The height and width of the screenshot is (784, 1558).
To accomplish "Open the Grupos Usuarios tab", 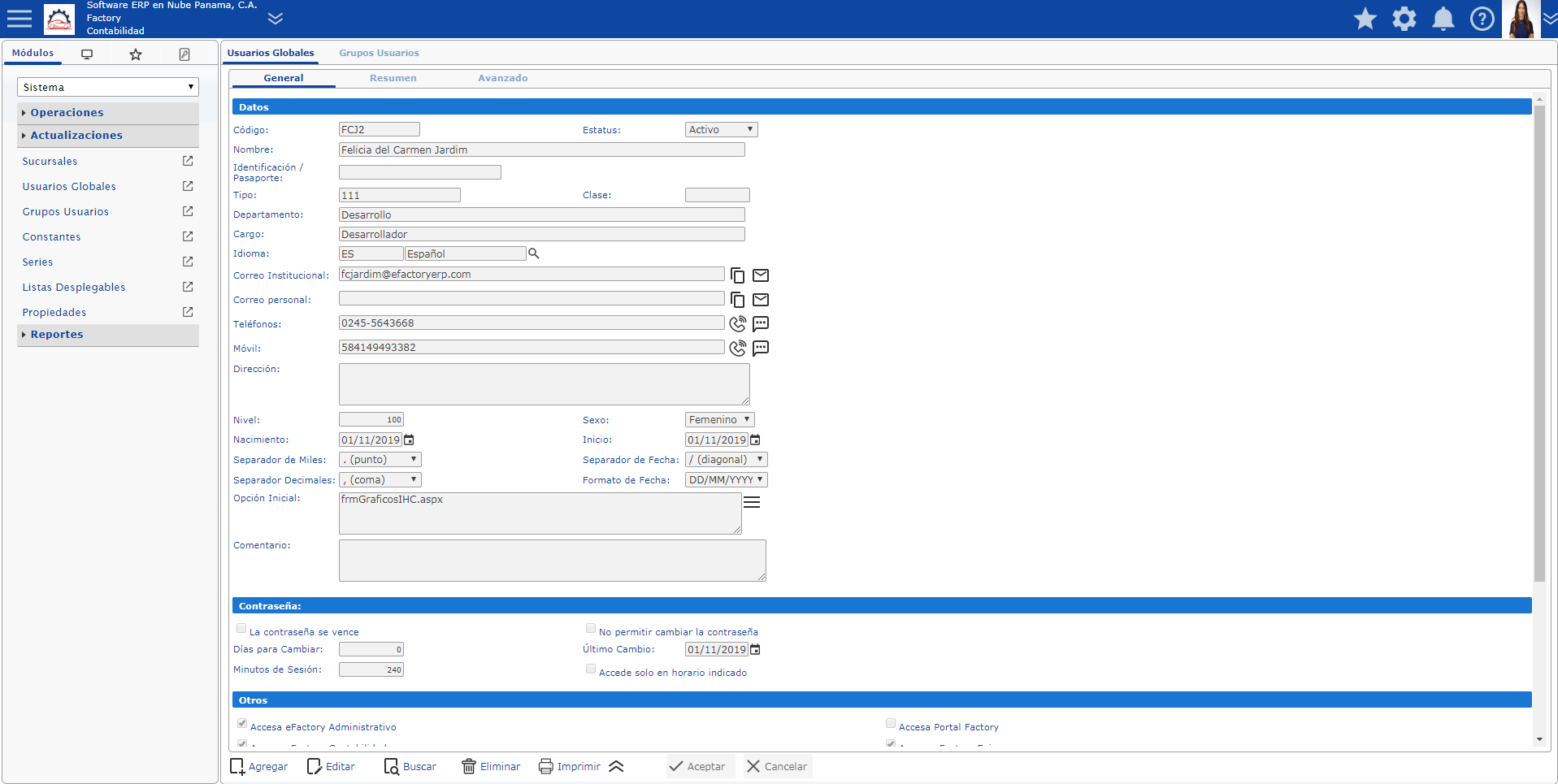I will coord(379,53).
